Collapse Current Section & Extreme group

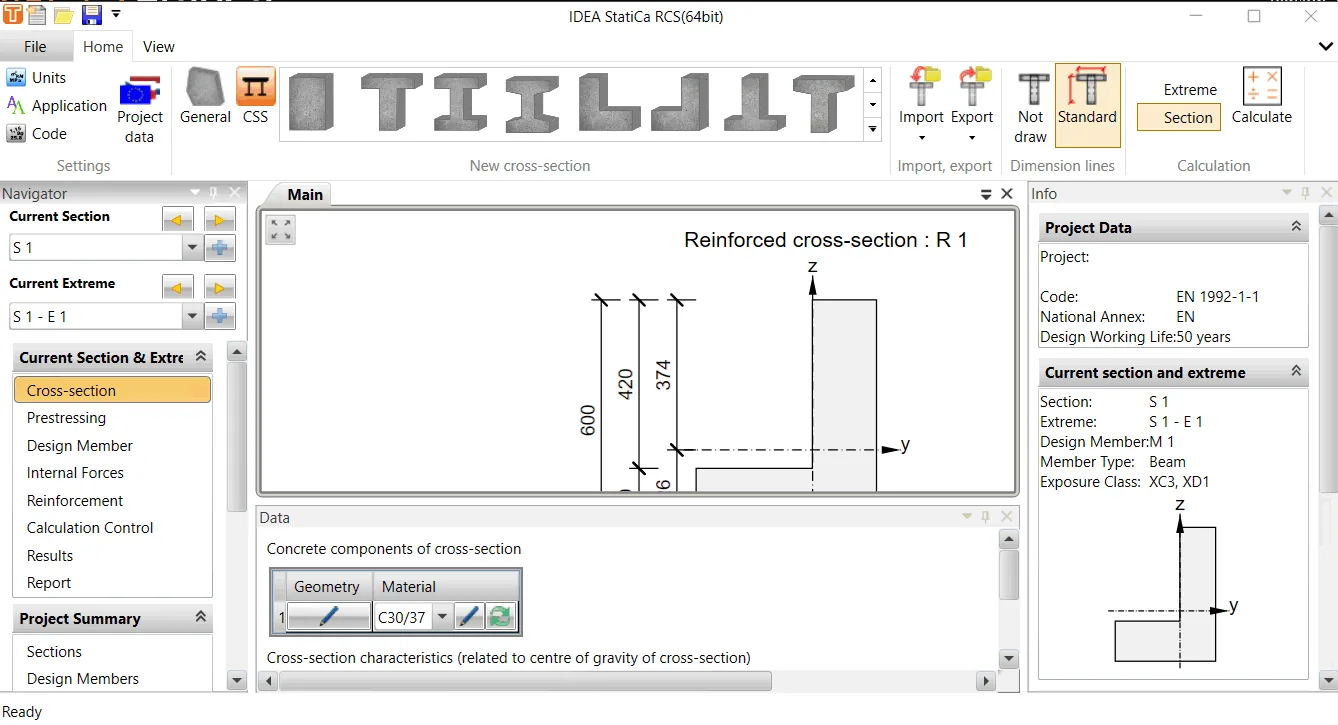click(201, 357)
